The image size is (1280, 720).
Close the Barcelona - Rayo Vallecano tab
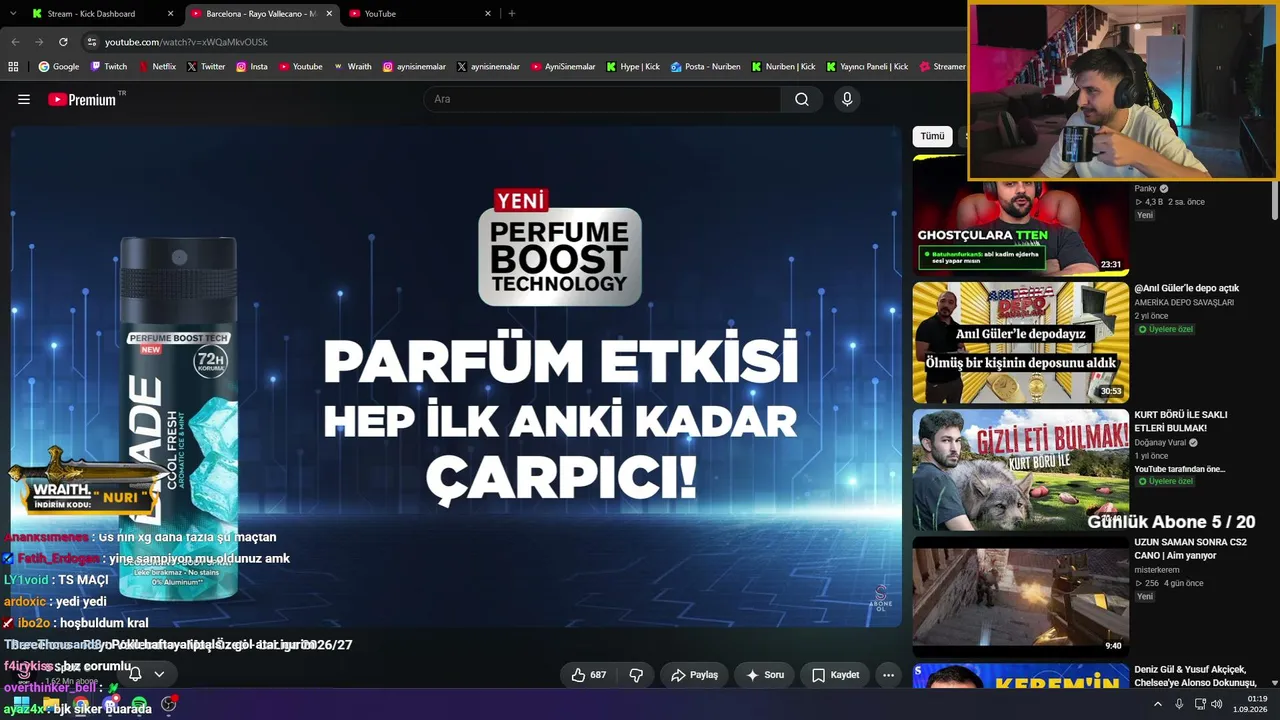point(329,14)
